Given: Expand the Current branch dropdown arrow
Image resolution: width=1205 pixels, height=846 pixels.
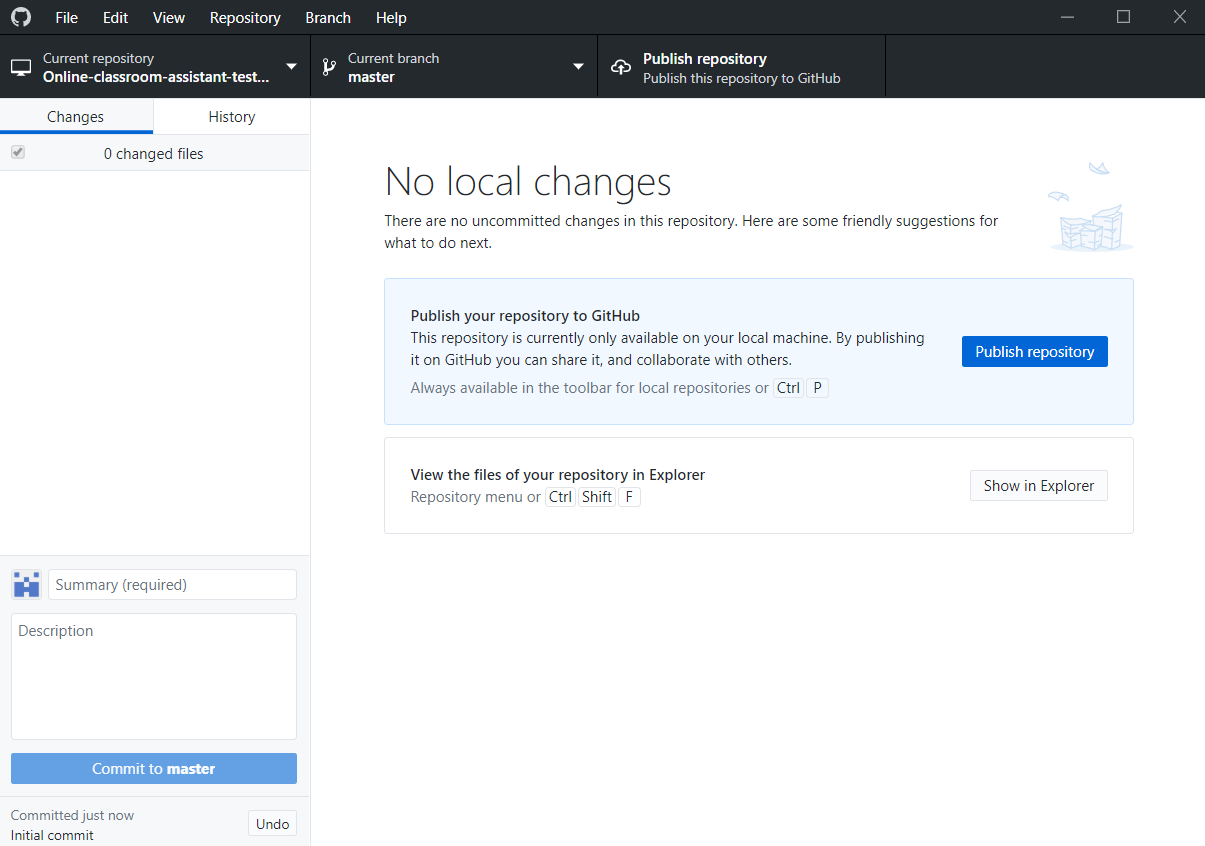Looking at the screenshot, I should point(578,67).
